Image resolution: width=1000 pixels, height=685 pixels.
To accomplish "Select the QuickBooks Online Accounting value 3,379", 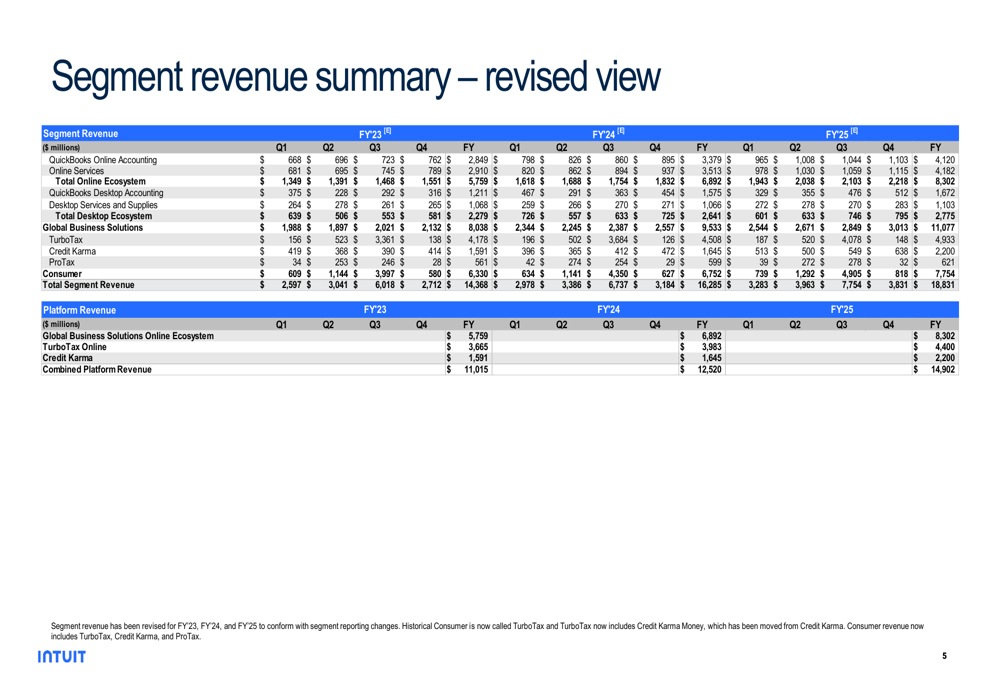I will (x=711, y=159).
